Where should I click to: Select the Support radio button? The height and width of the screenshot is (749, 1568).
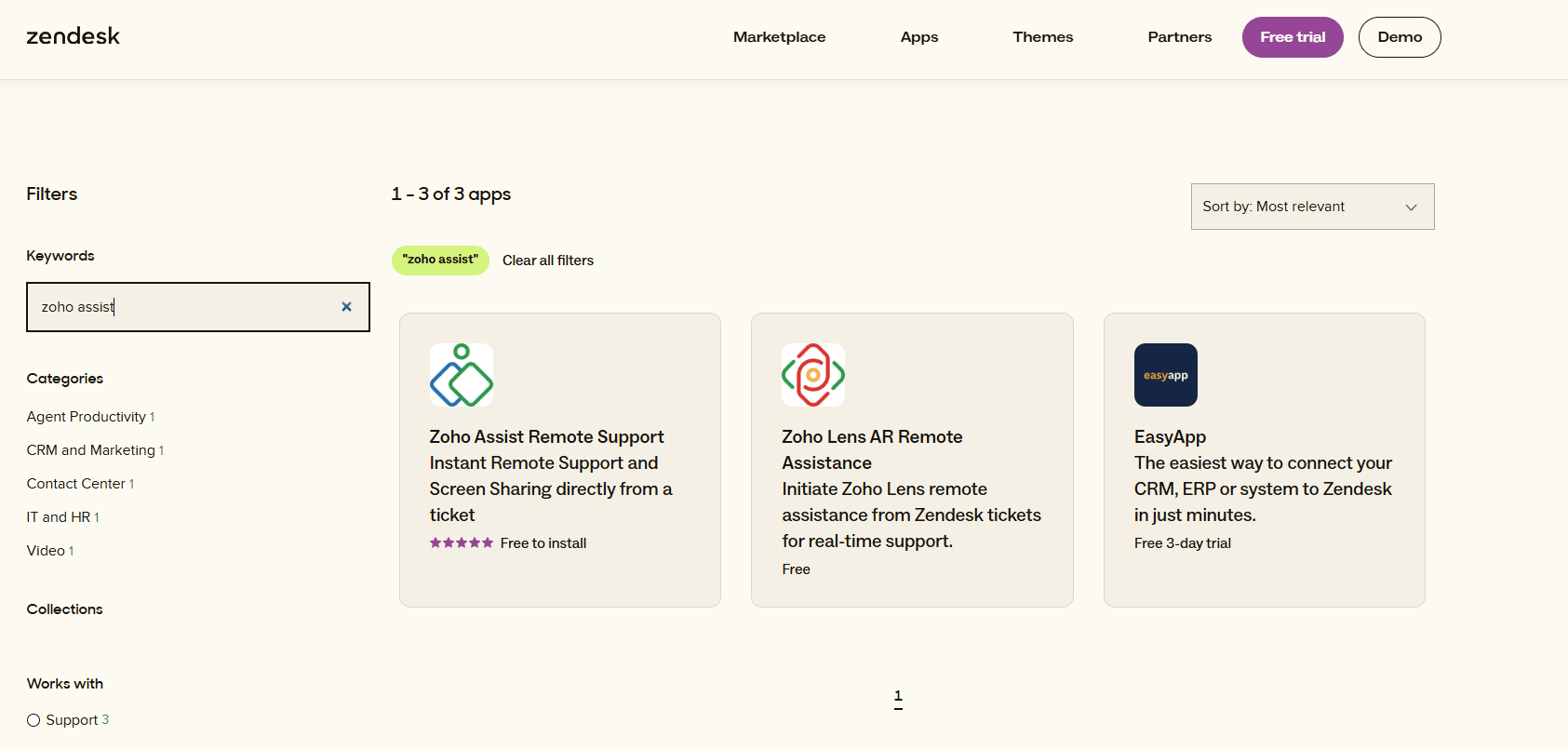tap(34, 720)
